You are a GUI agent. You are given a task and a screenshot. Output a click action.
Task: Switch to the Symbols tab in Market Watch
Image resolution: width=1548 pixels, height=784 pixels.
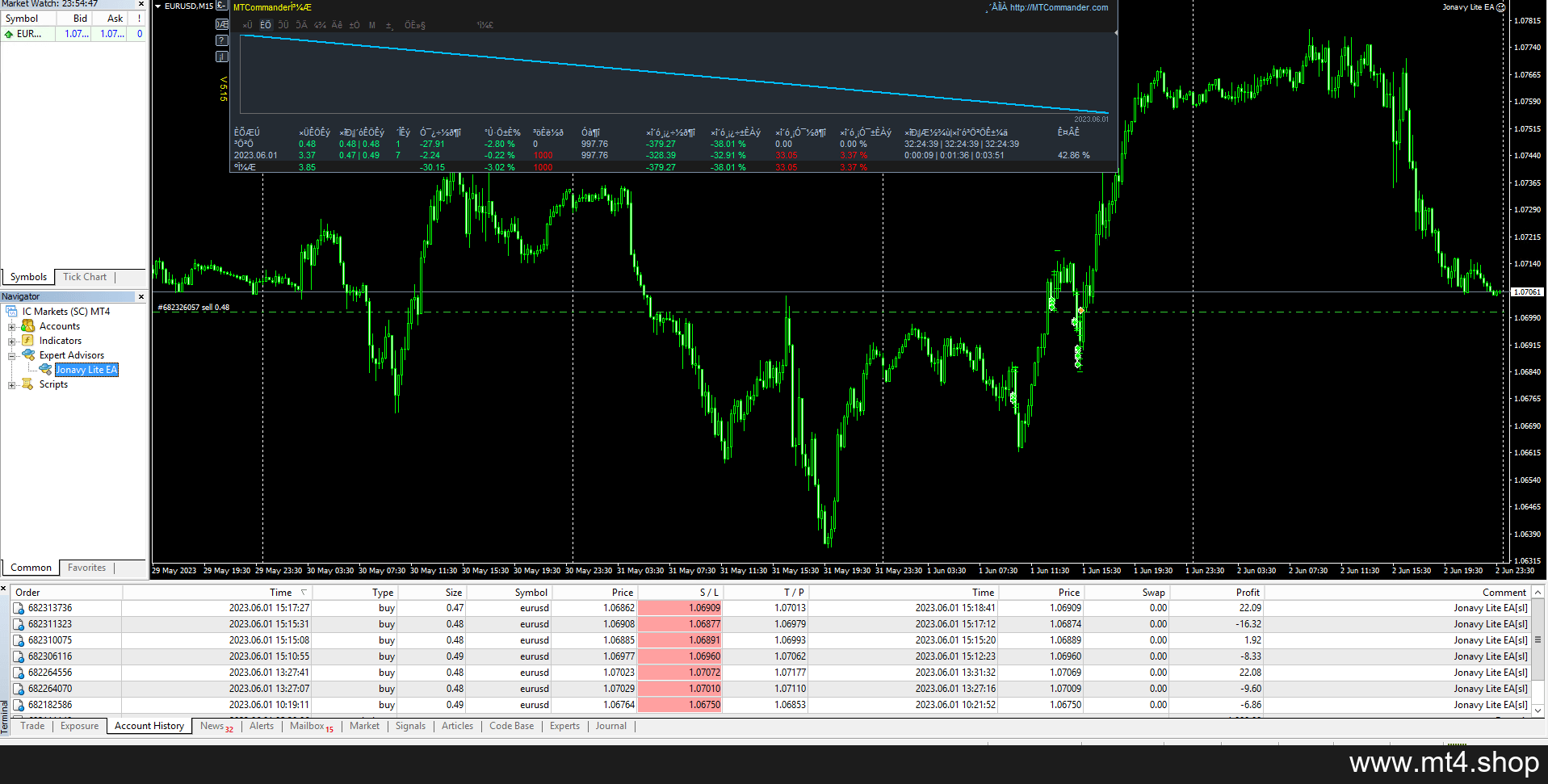[x=28, y=277]
